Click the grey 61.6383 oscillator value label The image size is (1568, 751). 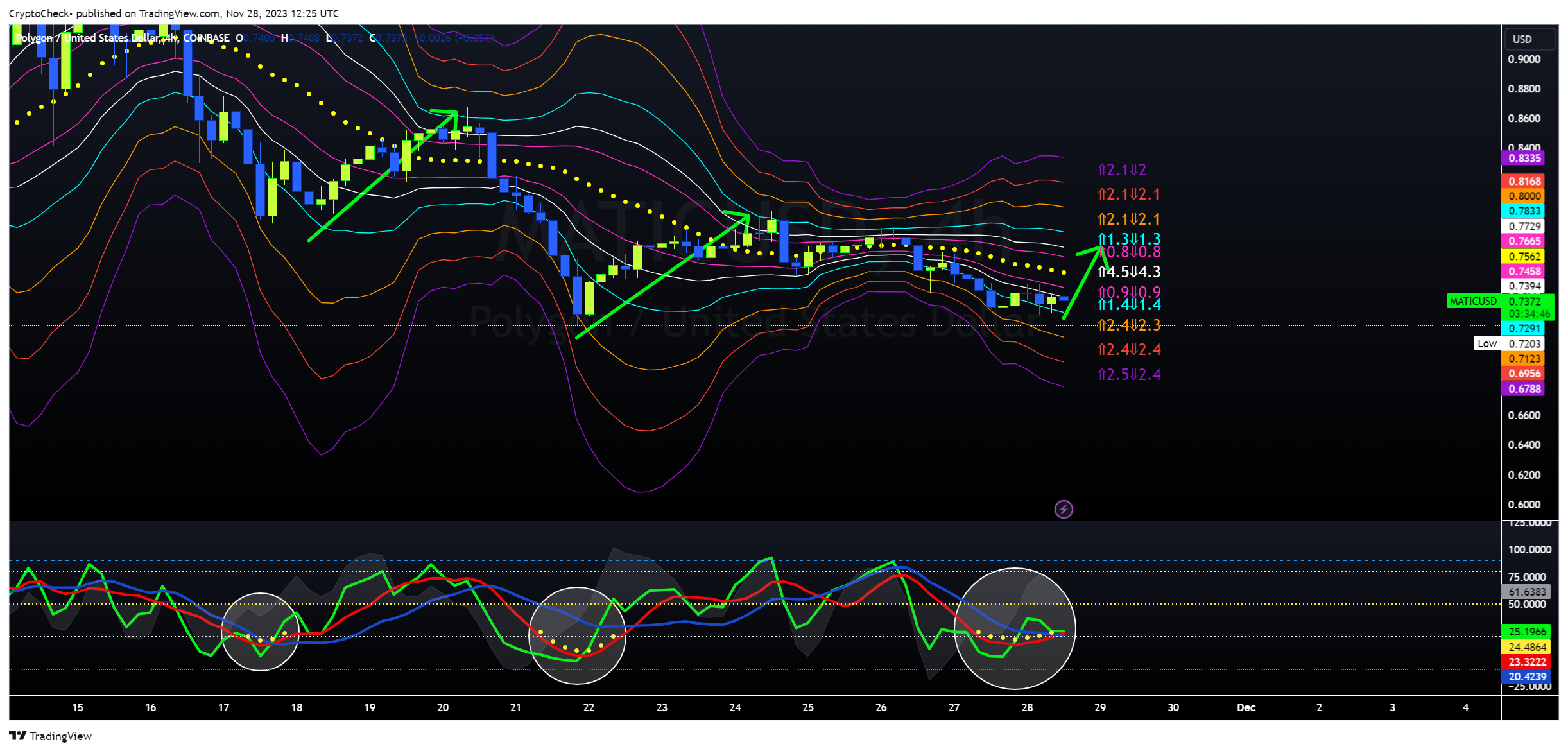(x=1526, y=591)
